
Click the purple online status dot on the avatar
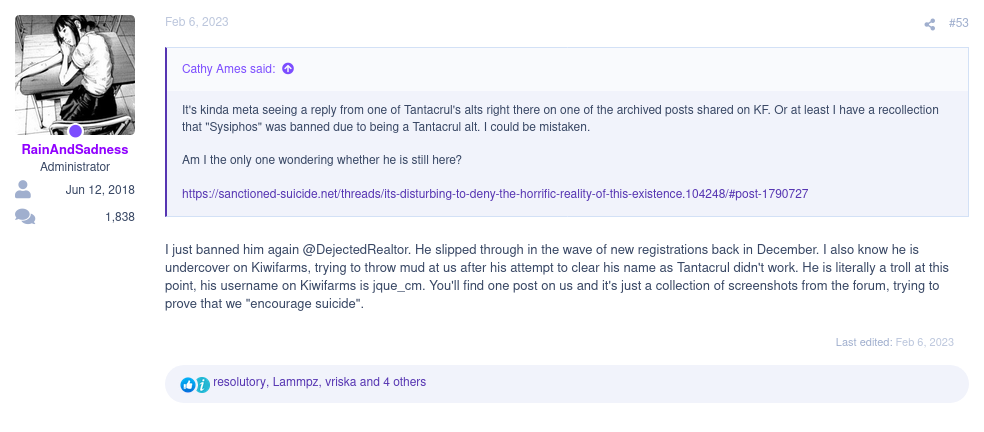(75, 131)
